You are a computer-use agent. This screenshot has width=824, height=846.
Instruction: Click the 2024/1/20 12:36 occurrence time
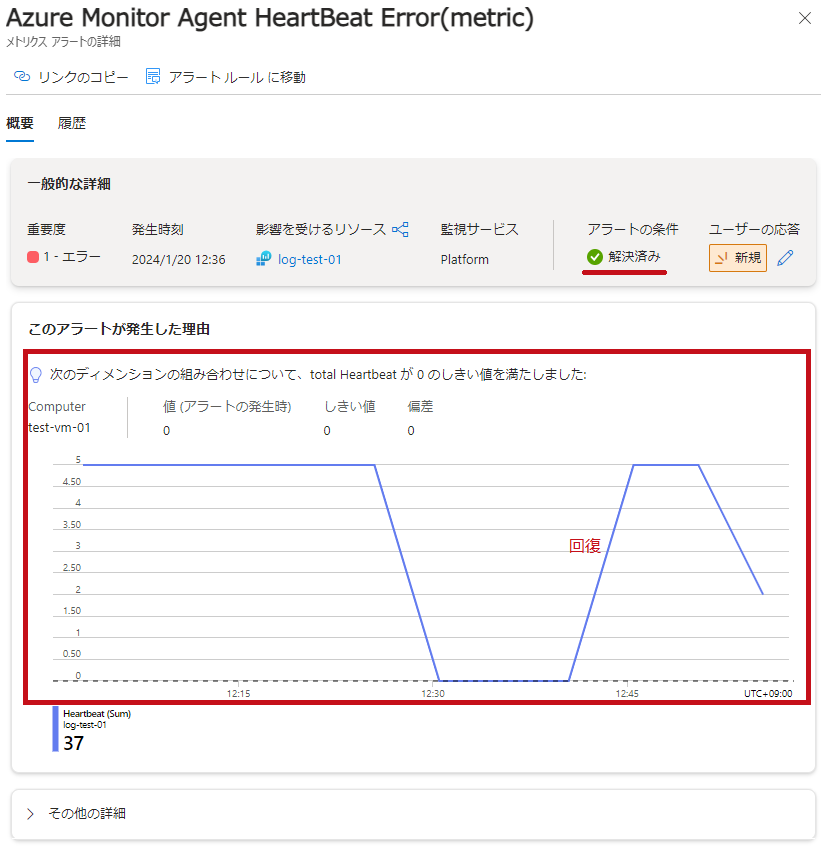pyautogui.click(x=179, y=260)
